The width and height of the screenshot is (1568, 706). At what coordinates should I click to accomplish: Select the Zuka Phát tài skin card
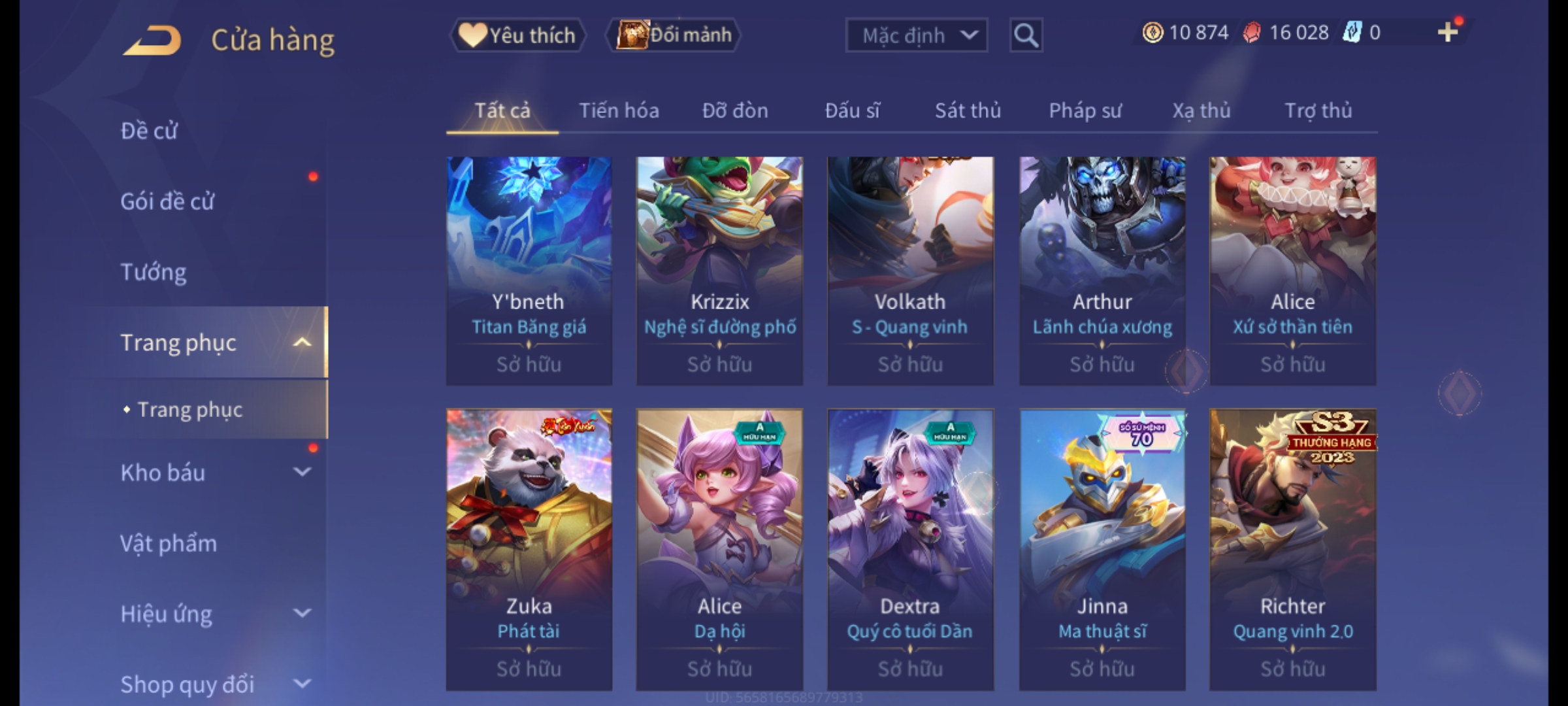(x=529, y=550)
